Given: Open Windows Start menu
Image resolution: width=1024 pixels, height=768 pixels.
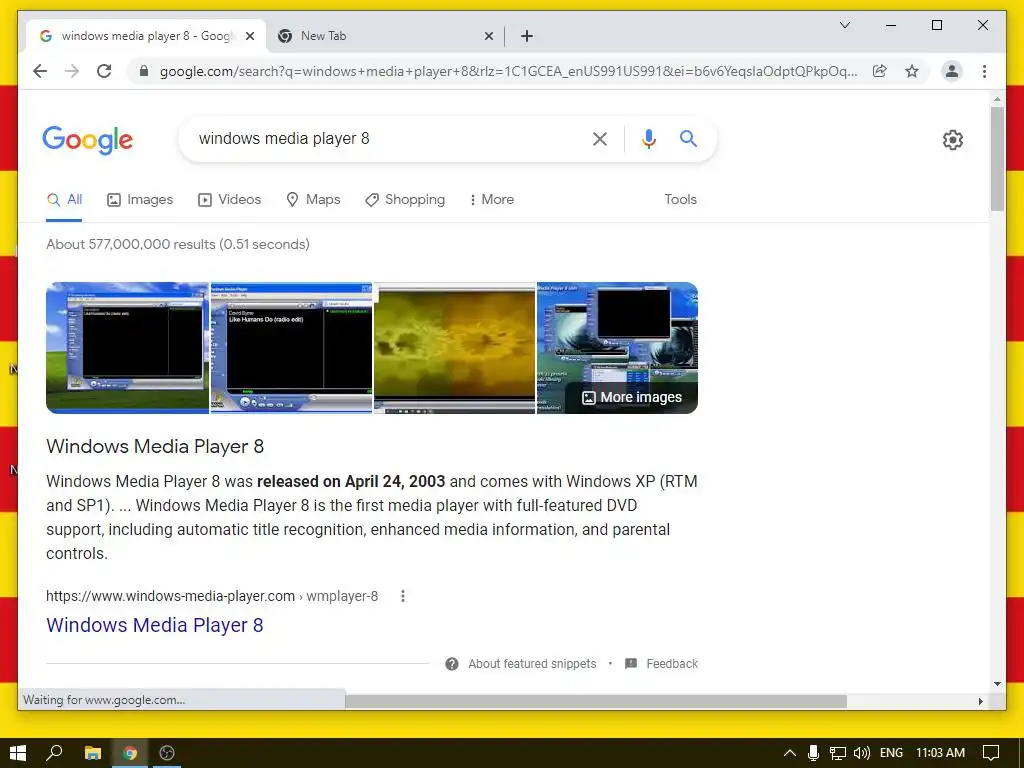Looking at the screenshot, I should click(x=18, y=753).
